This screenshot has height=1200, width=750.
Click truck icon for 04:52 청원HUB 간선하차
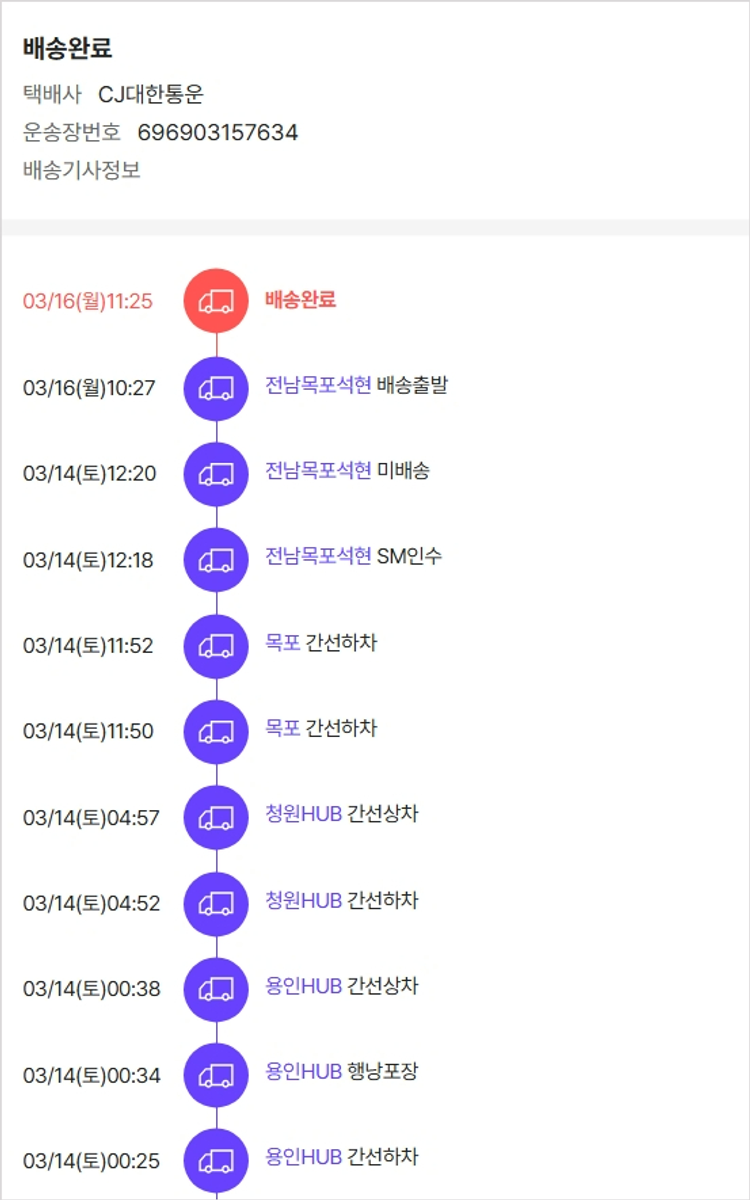(216, 903)
